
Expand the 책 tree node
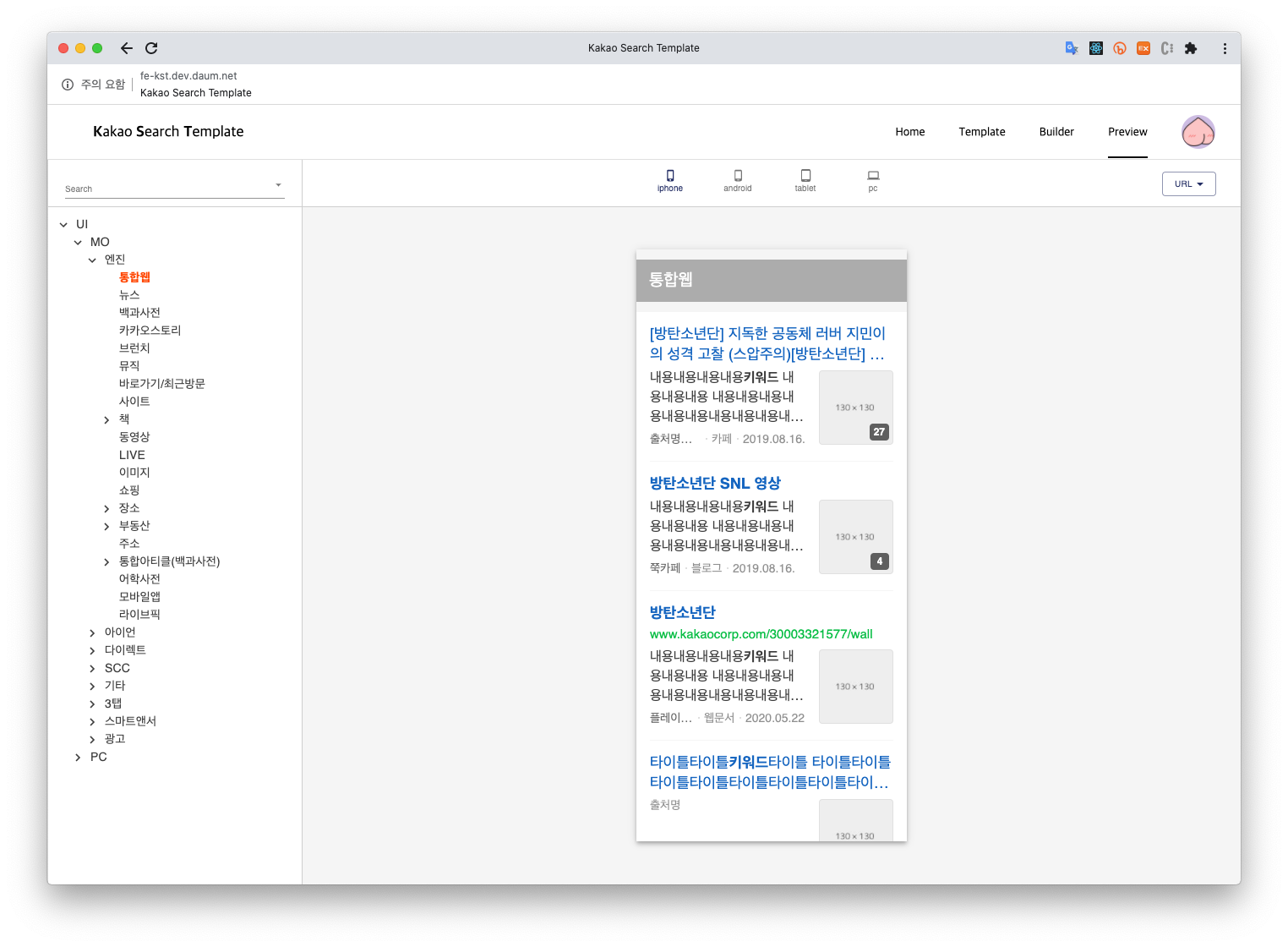(106, 420)
